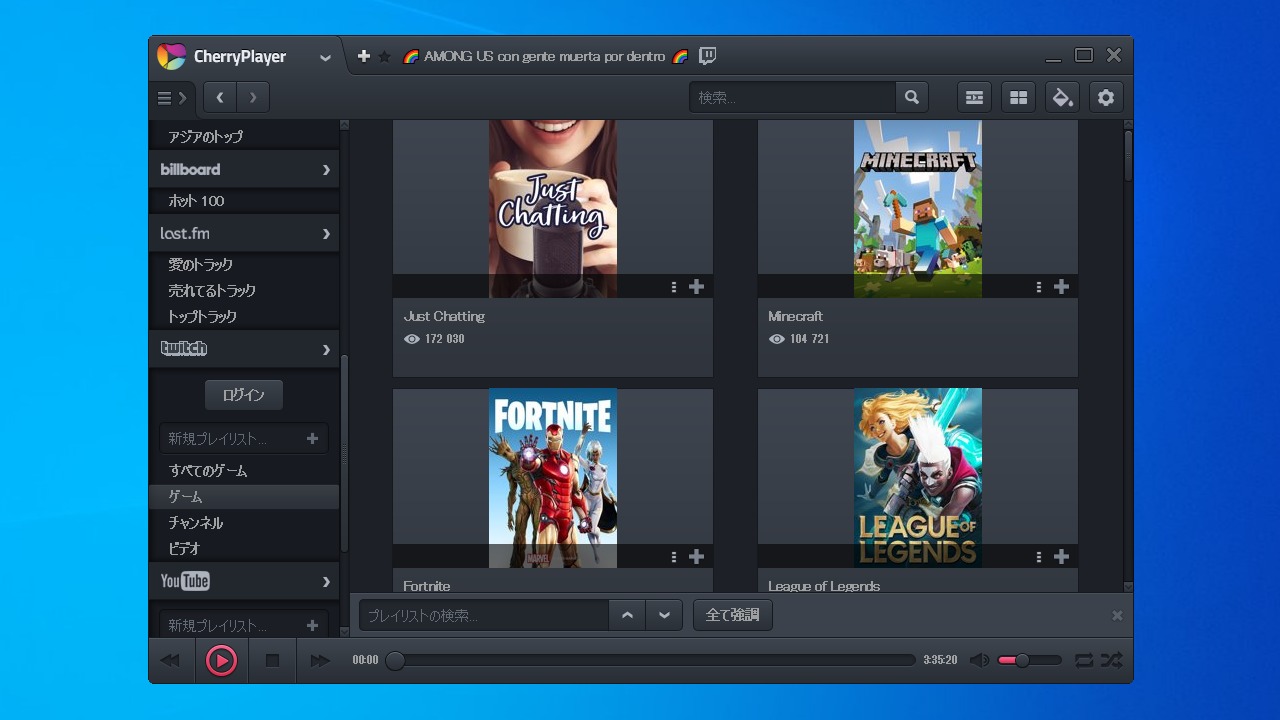
Task: Open Fortnite more options dots
Action: pyautogui.click(x=674, y=557)
